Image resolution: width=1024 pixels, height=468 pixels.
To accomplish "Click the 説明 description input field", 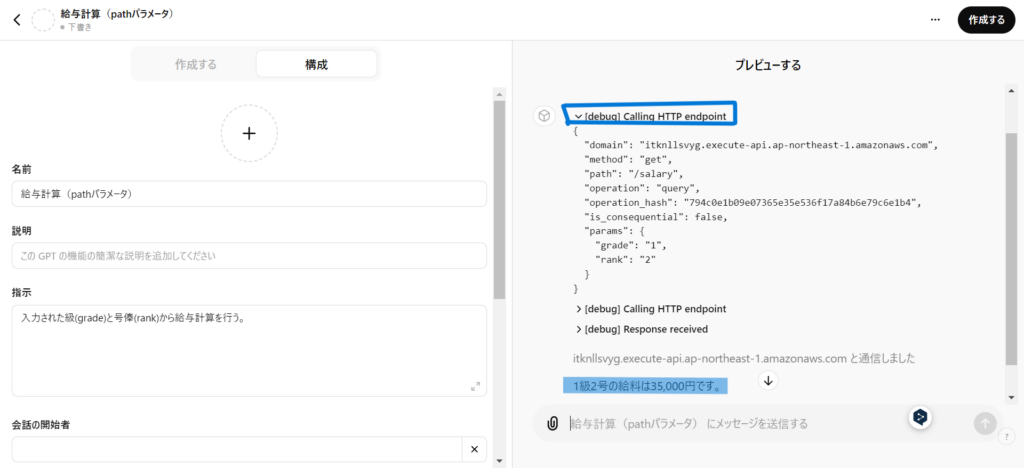I will point(249,256).
